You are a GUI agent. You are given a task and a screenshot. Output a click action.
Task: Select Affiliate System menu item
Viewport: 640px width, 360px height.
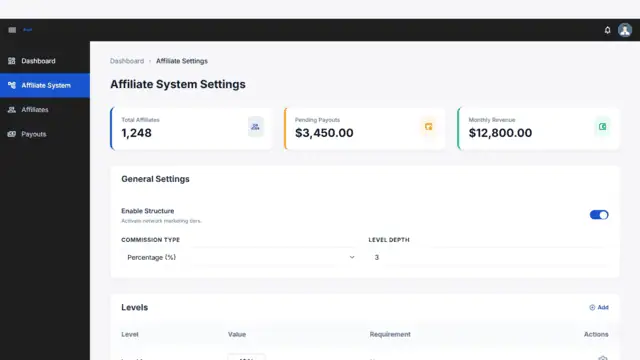tap(45, 85)
